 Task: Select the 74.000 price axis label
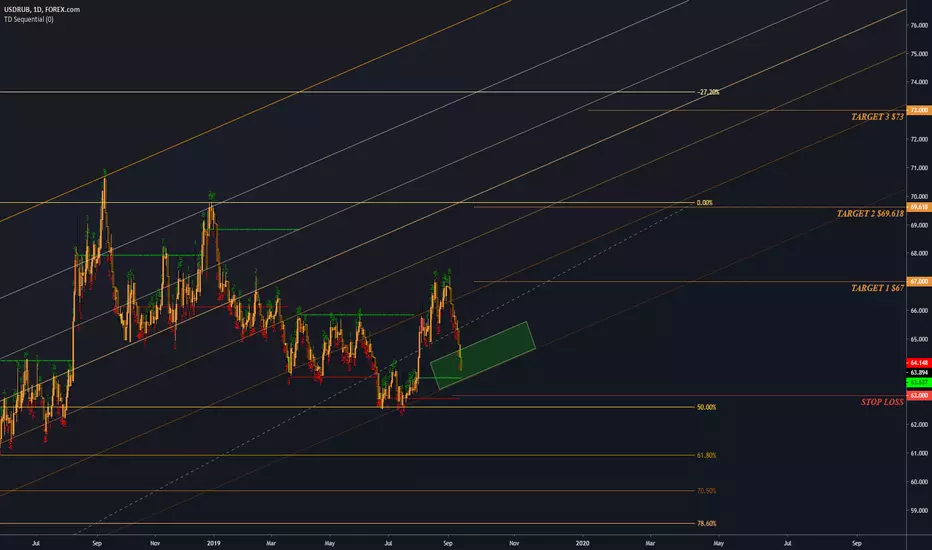click(x=919, y=82)
